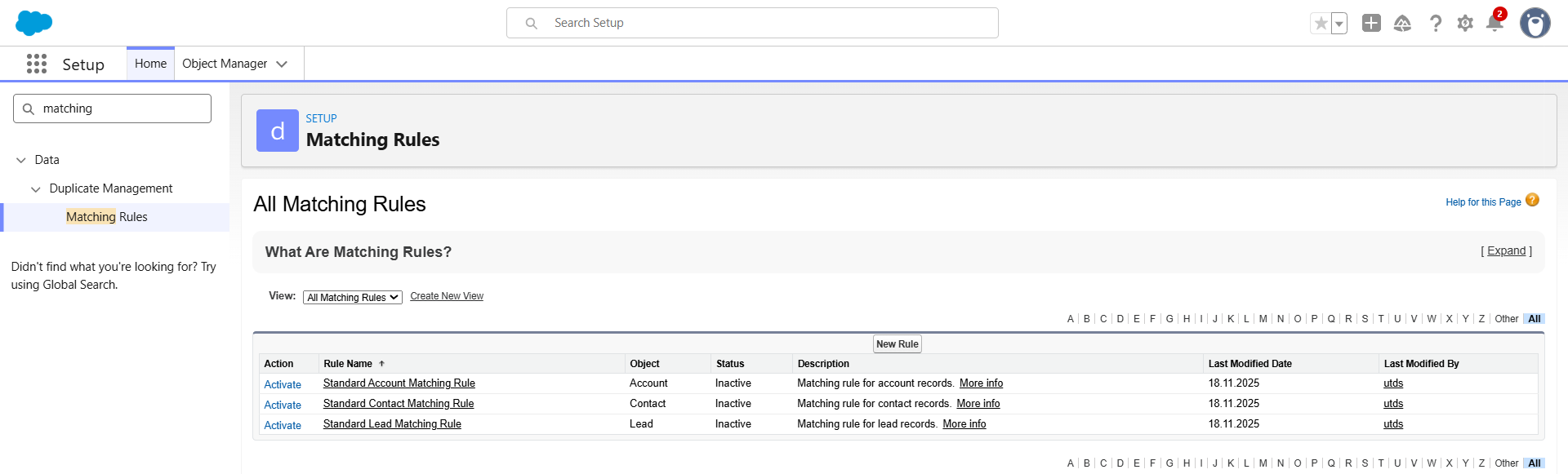Screen dimensions: 1568x474
Task: Sort by Last Modified Date column header
Action: [1250, 364]
